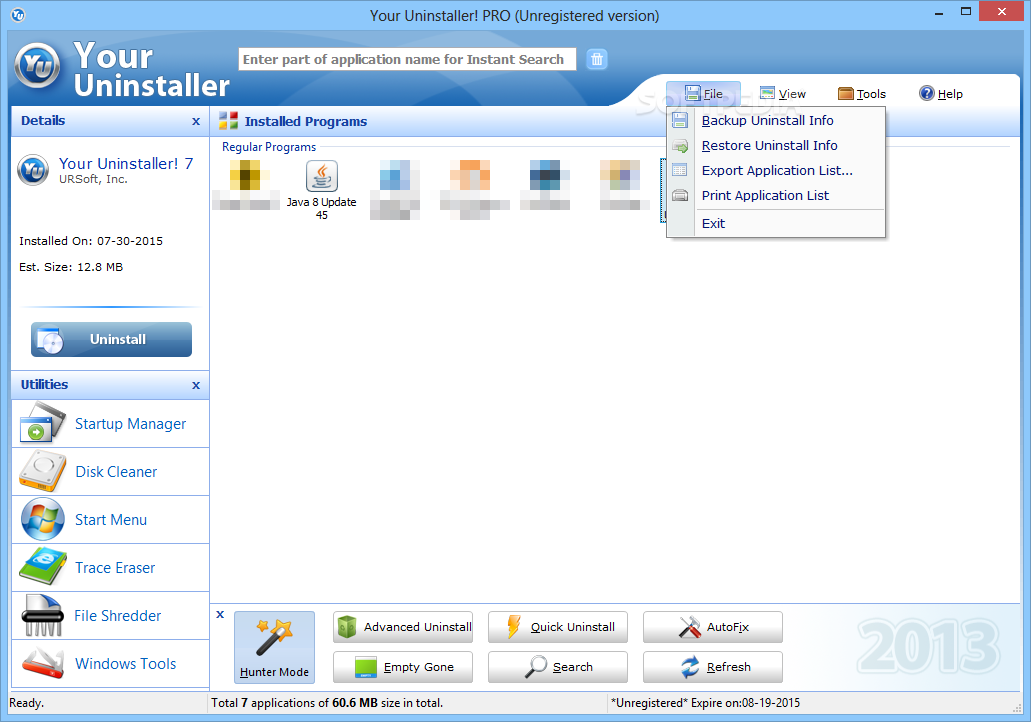Image resolution: width=1031 pixels, height=722 pixels.
Task: Select Export Application List...
Action: pyautogui.click(x=776, y=170)
